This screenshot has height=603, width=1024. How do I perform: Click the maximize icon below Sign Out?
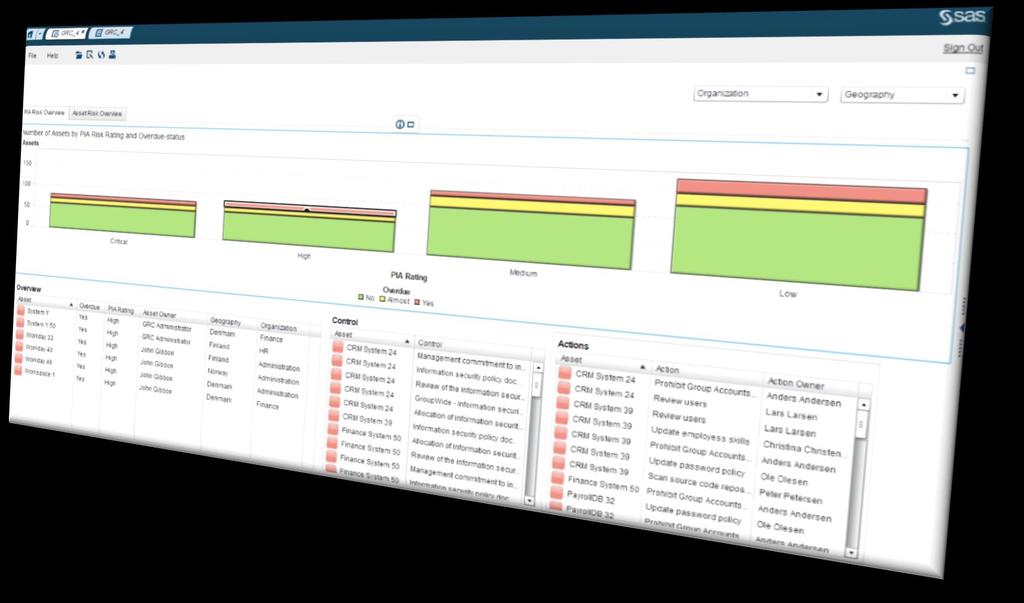click(x=970, y=71)
